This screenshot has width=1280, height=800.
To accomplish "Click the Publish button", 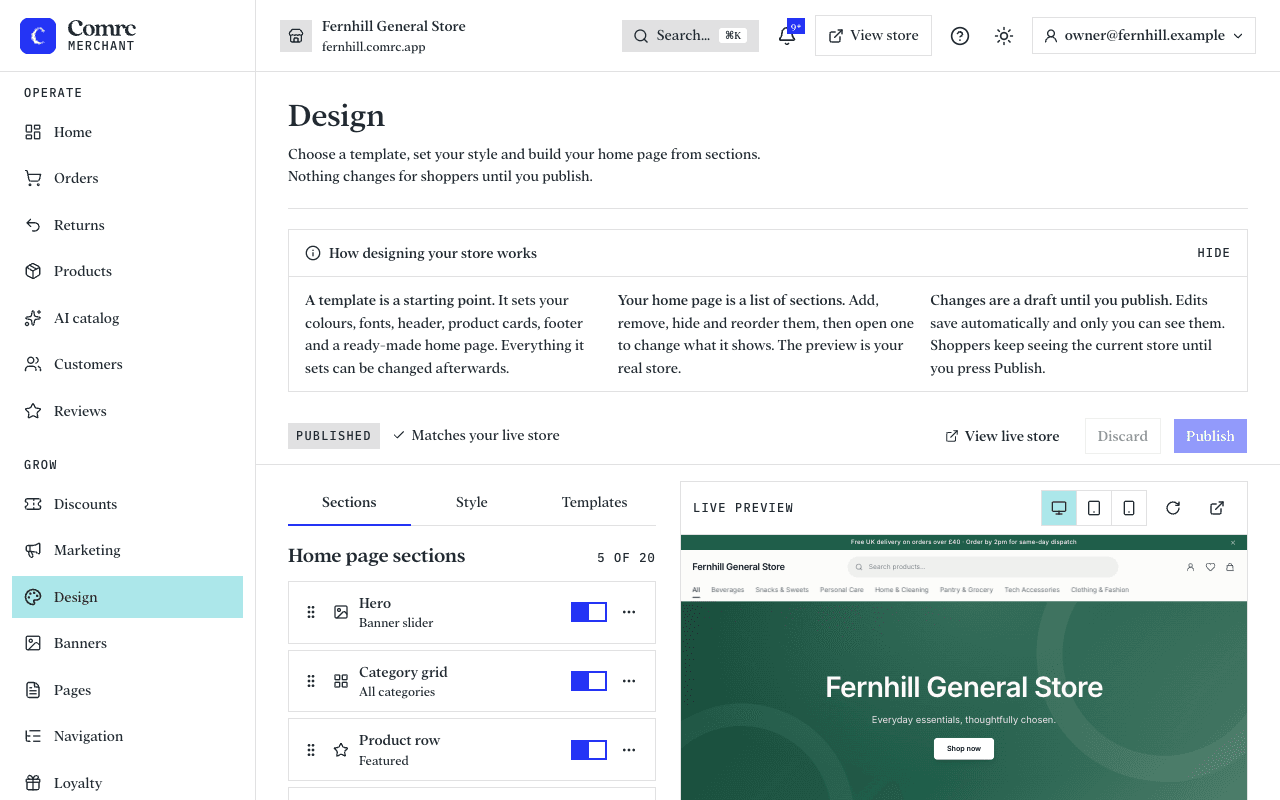I will 1210,436.
